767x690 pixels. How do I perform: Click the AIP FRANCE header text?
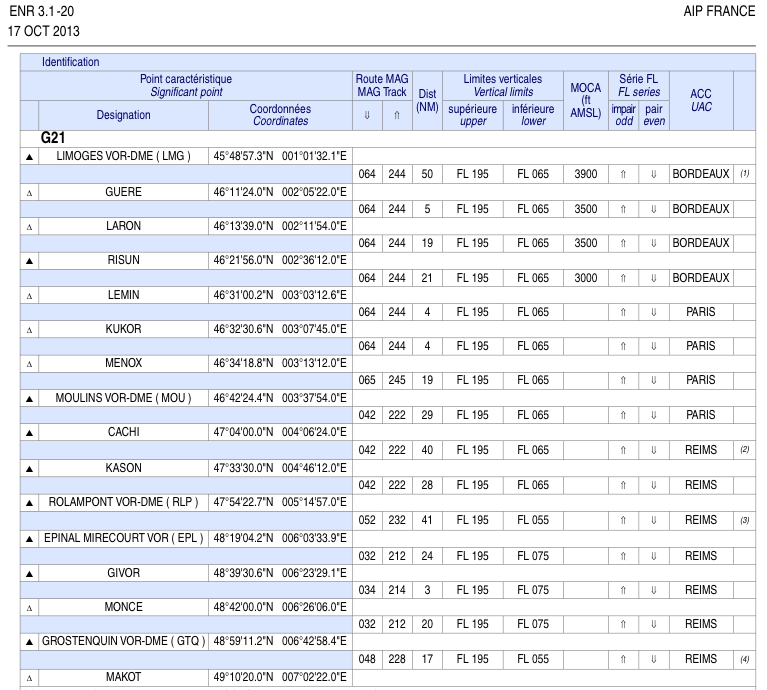coord(719,11)
